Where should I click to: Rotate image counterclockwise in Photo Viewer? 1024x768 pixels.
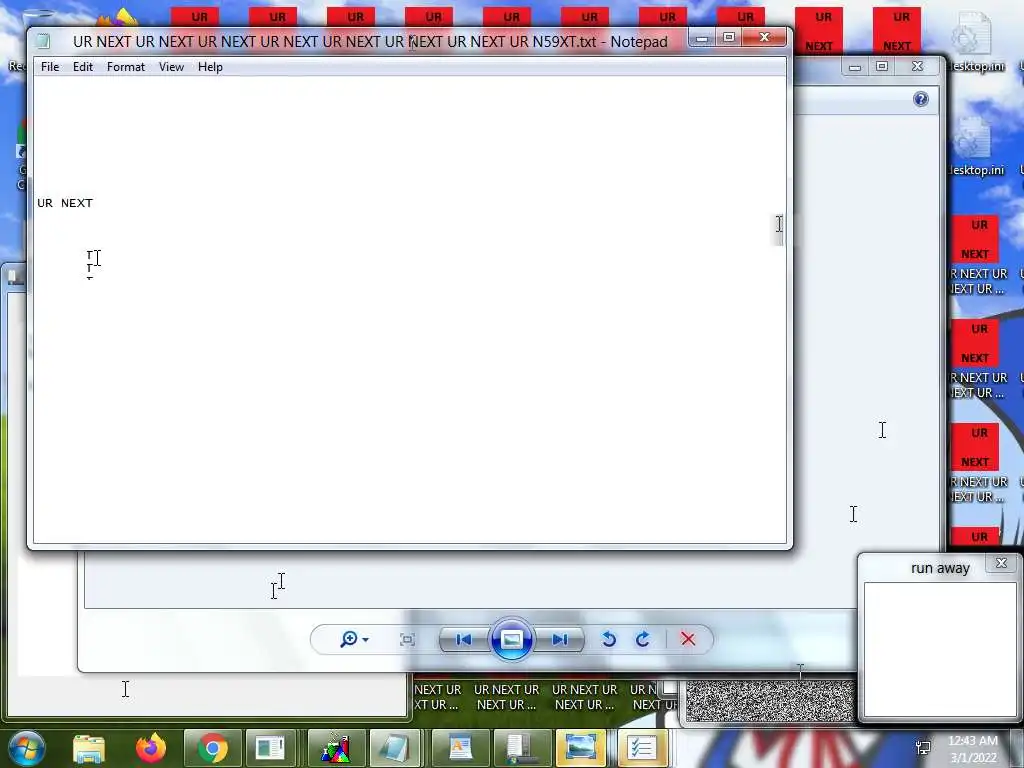point(609,639)
